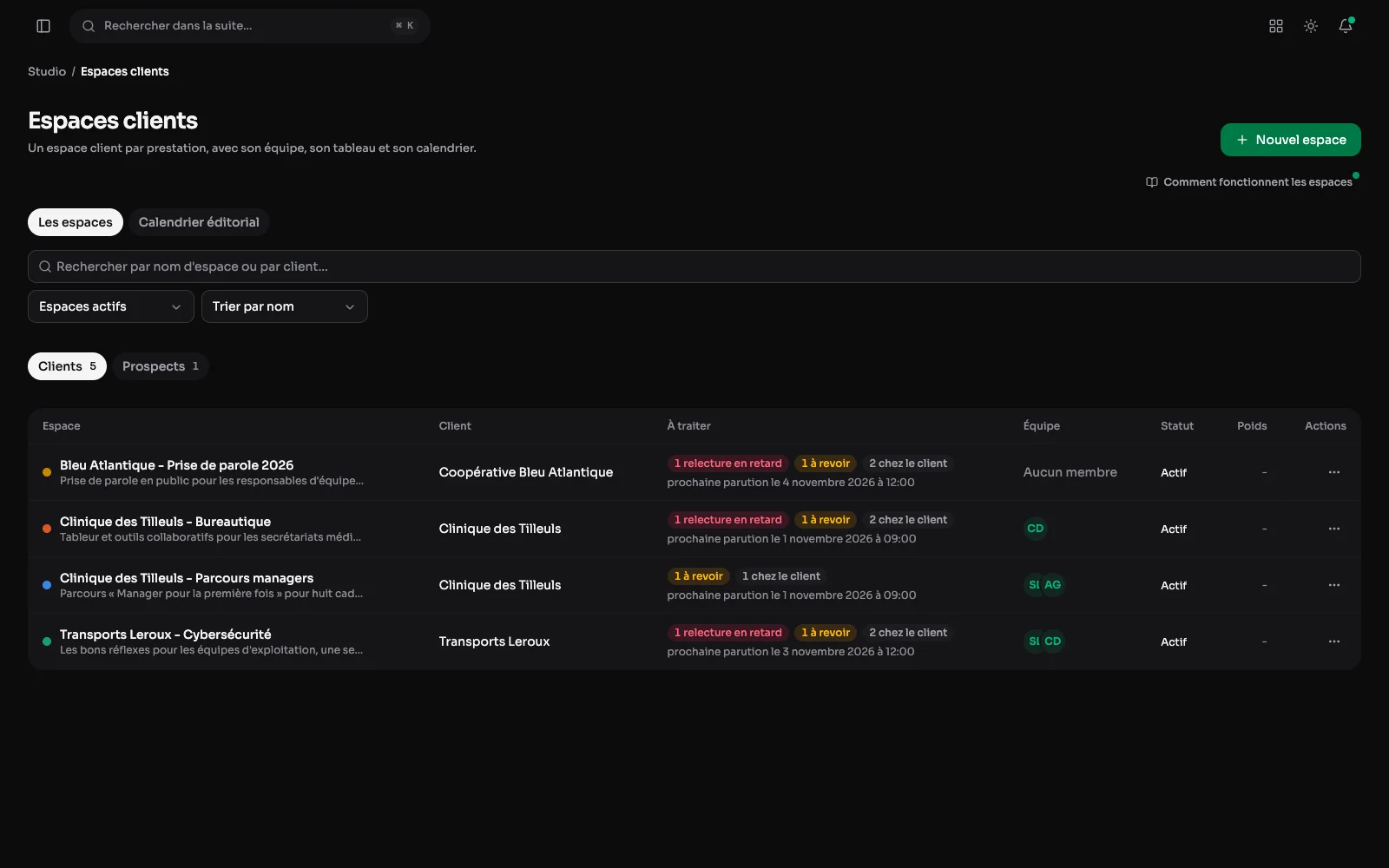Open actions menu for Parcours managers row
This screenshot has height=868, width=1389.
1334,585
